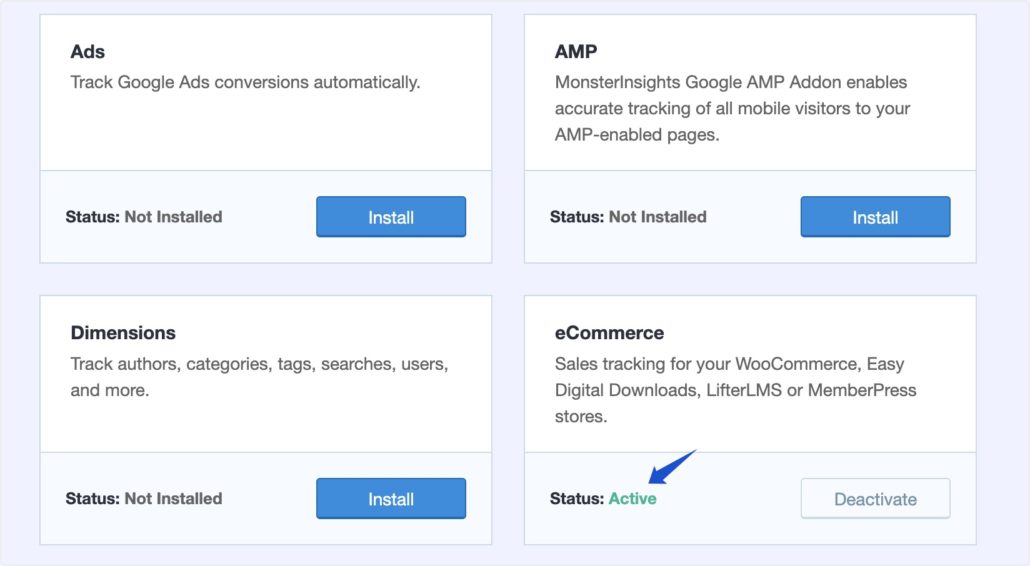Click the Status label in Ads card
The width and height of the screenshot is (1030, 566).
pos(93,217)
